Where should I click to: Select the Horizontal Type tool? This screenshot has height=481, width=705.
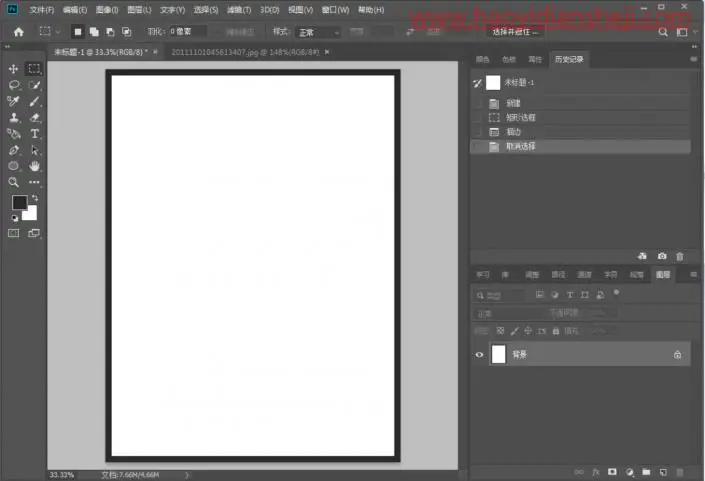click(x=34, y=134)
